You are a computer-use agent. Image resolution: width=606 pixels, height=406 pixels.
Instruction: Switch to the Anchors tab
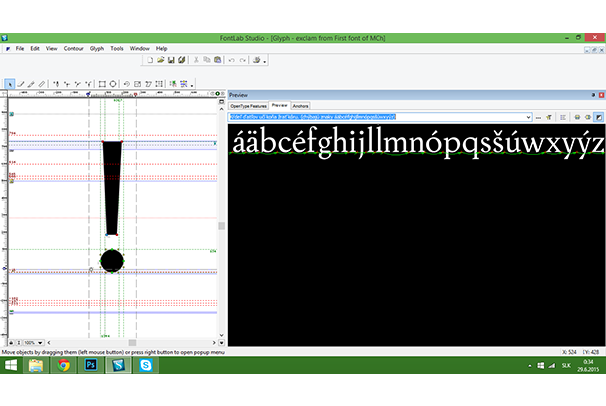coord(301,105)
